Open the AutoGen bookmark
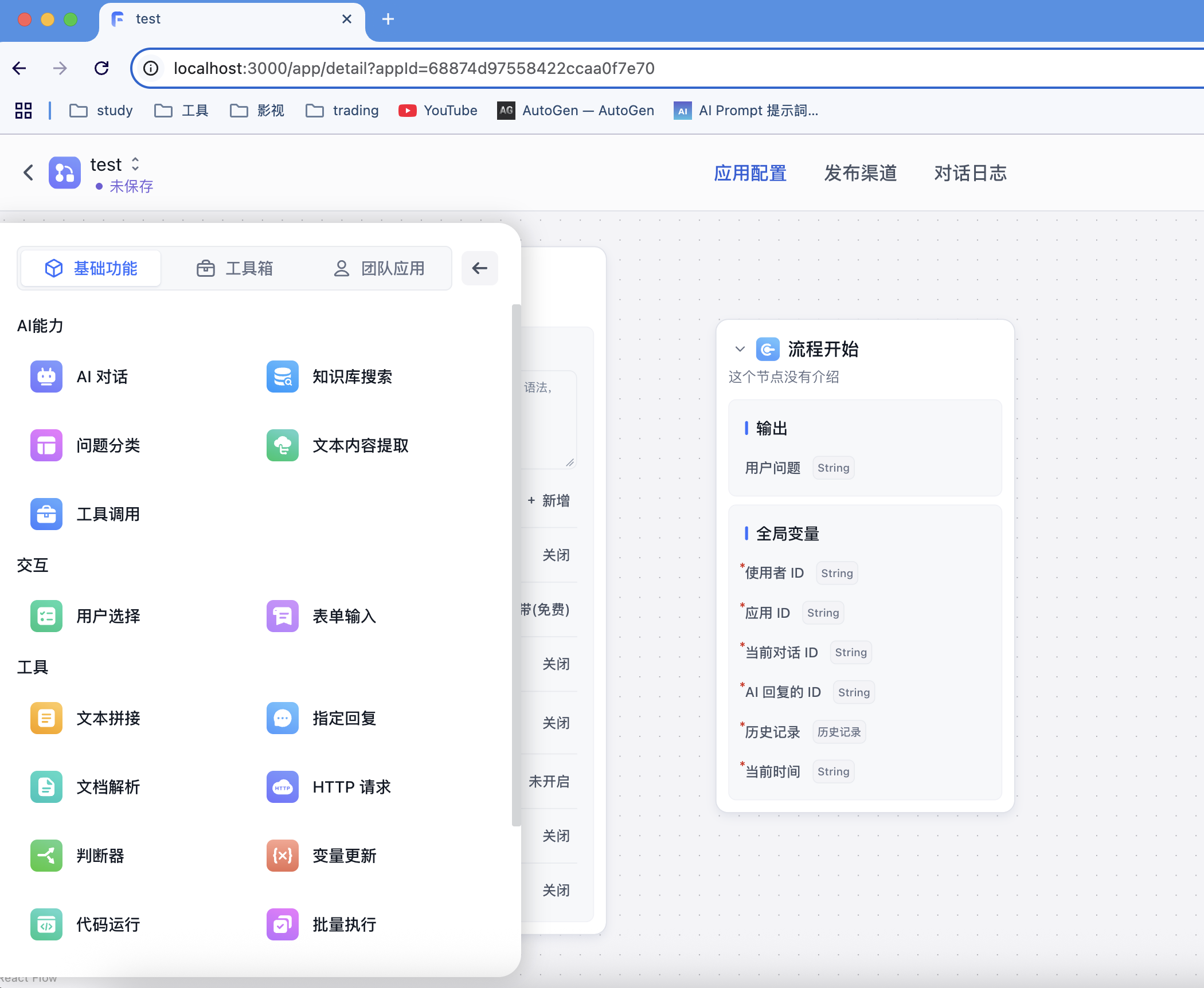 click(576, 111)
